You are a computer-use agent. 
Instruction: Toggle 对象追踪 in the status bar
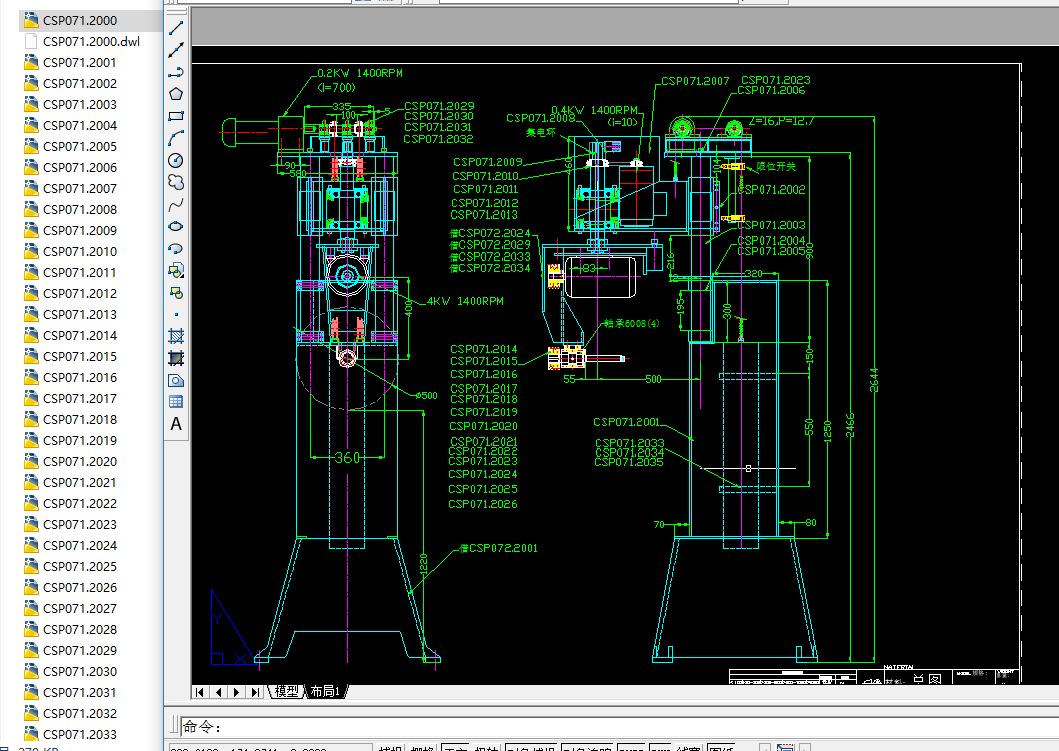(x=588, y=748)
